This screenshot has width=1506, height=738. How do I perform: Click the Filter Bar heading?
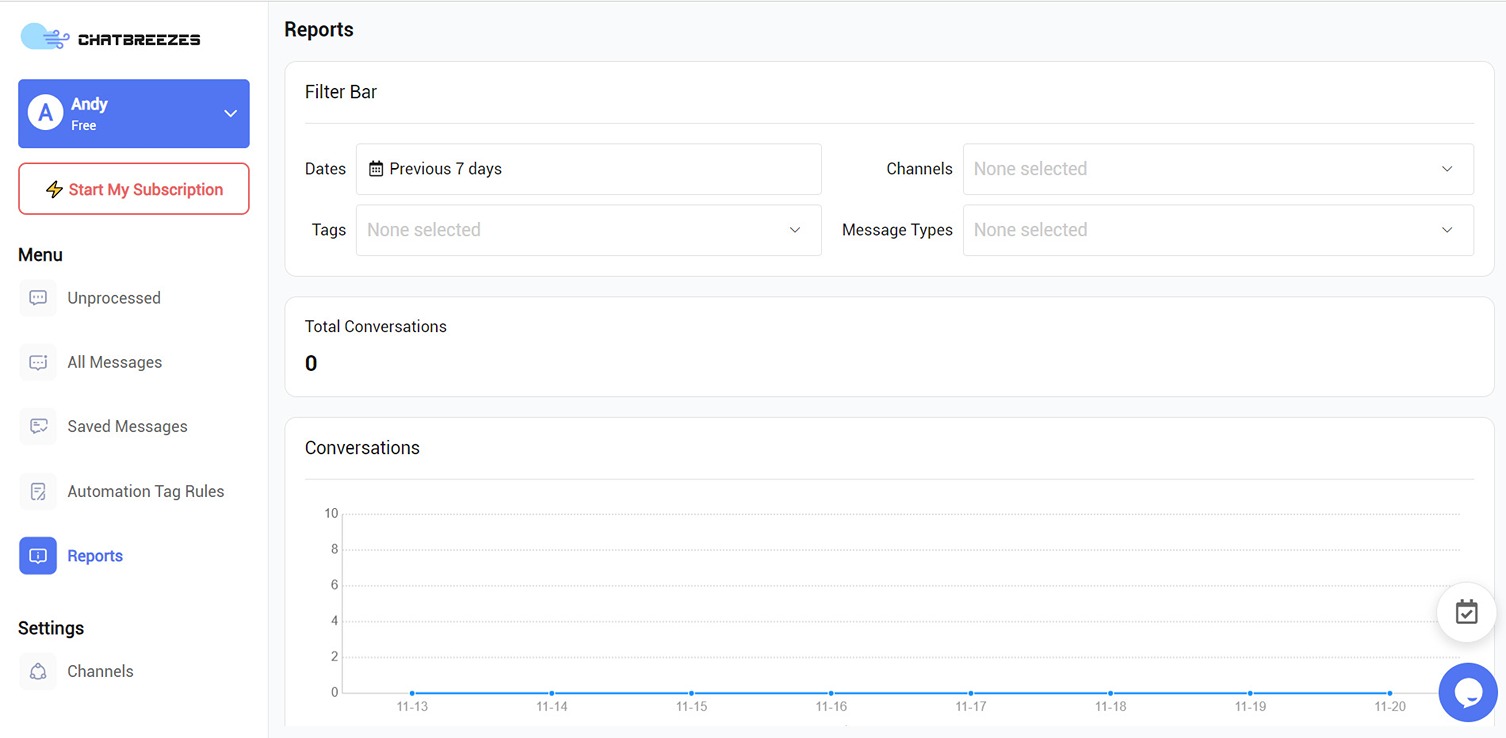(341, 92)
